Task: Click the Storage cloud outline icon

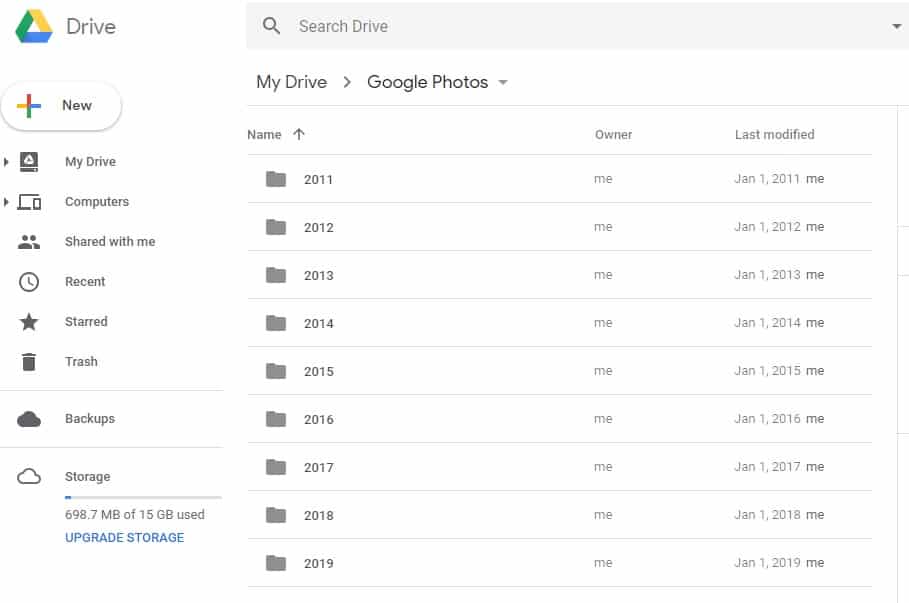Action: tap(29, 477)
